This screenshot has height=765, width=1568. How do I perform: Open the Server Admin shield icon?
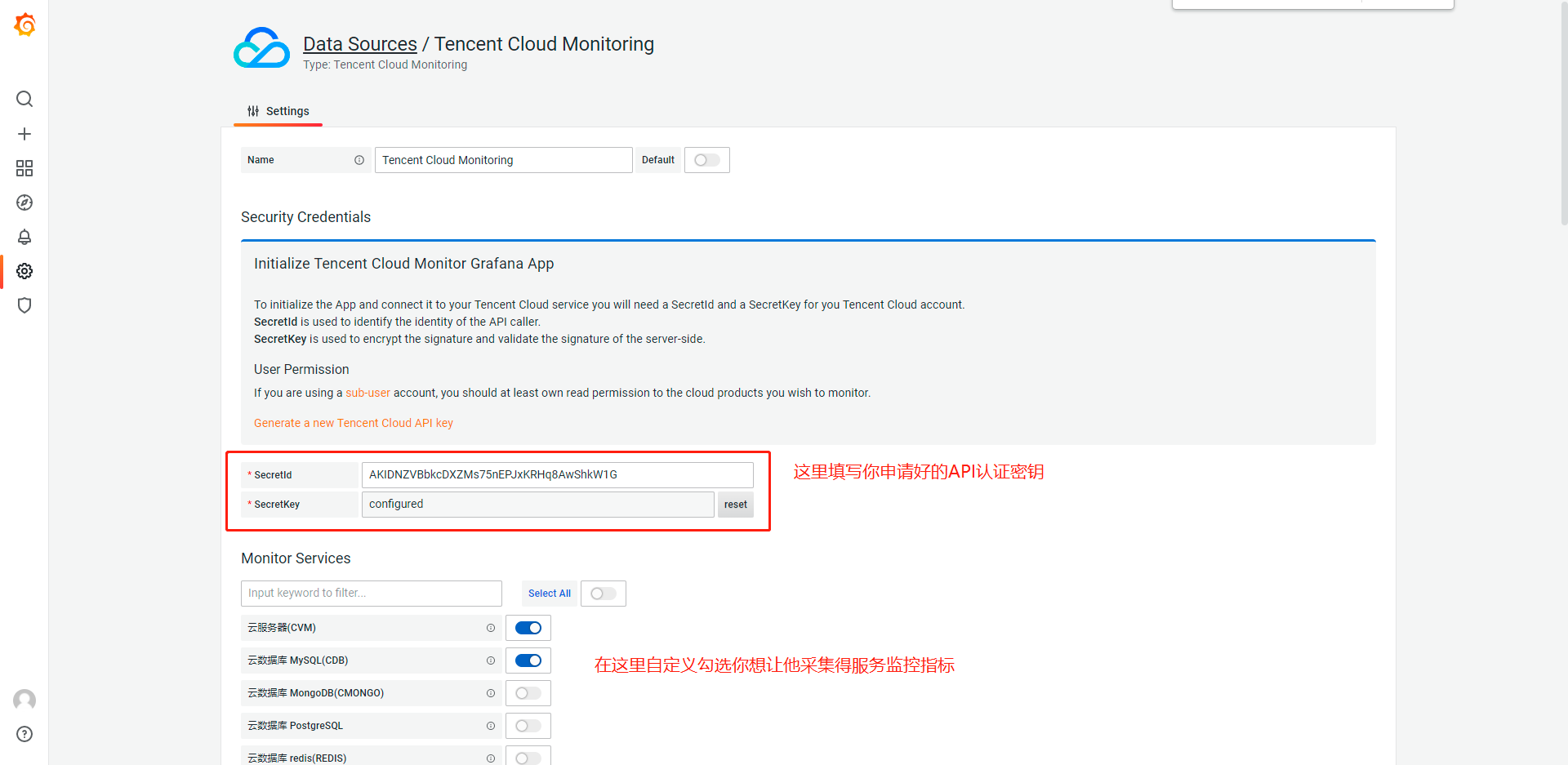click(24, 305)
